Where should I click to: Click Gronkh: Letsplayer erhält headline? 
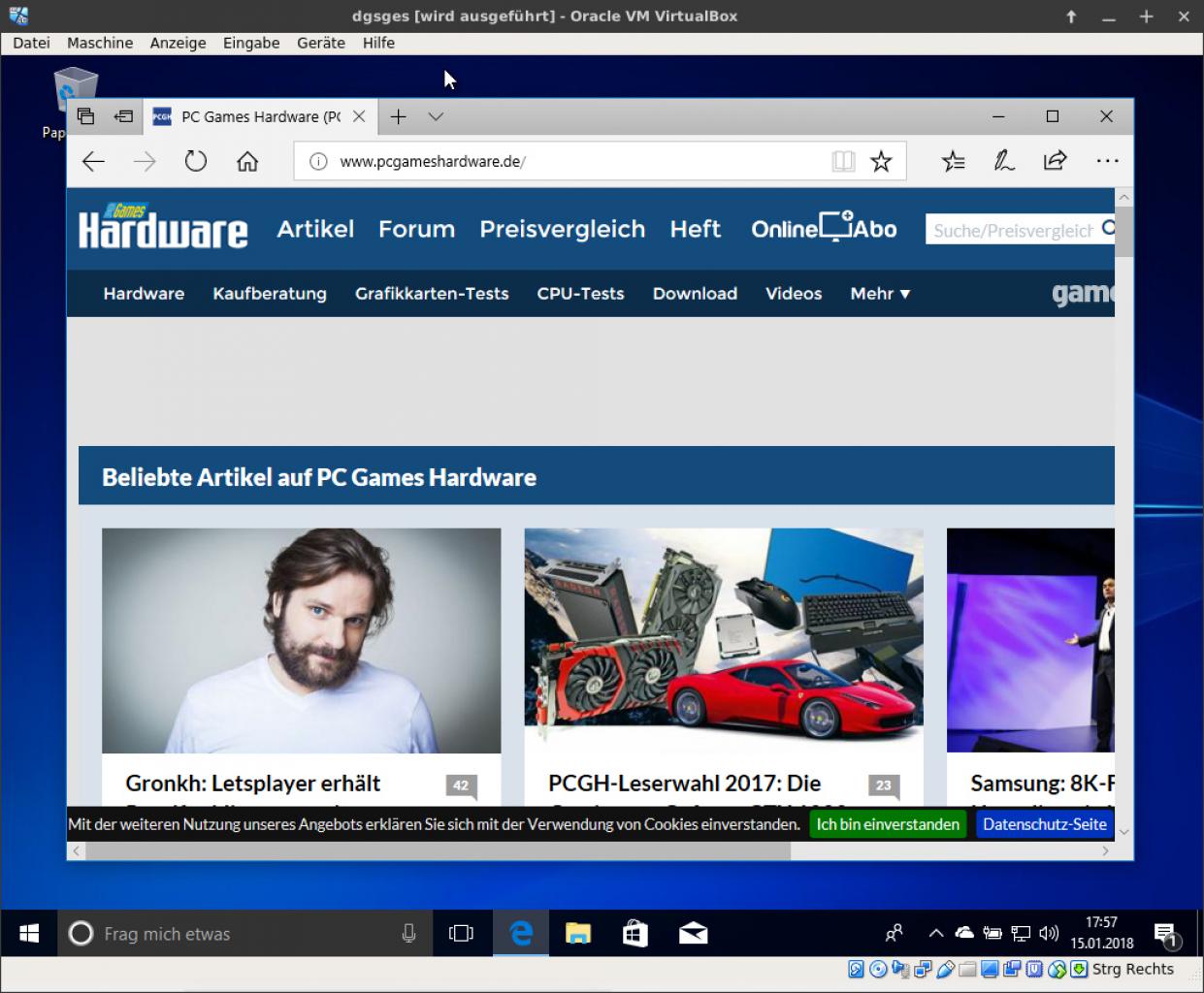pyautogui.click(x=252, y=783)
